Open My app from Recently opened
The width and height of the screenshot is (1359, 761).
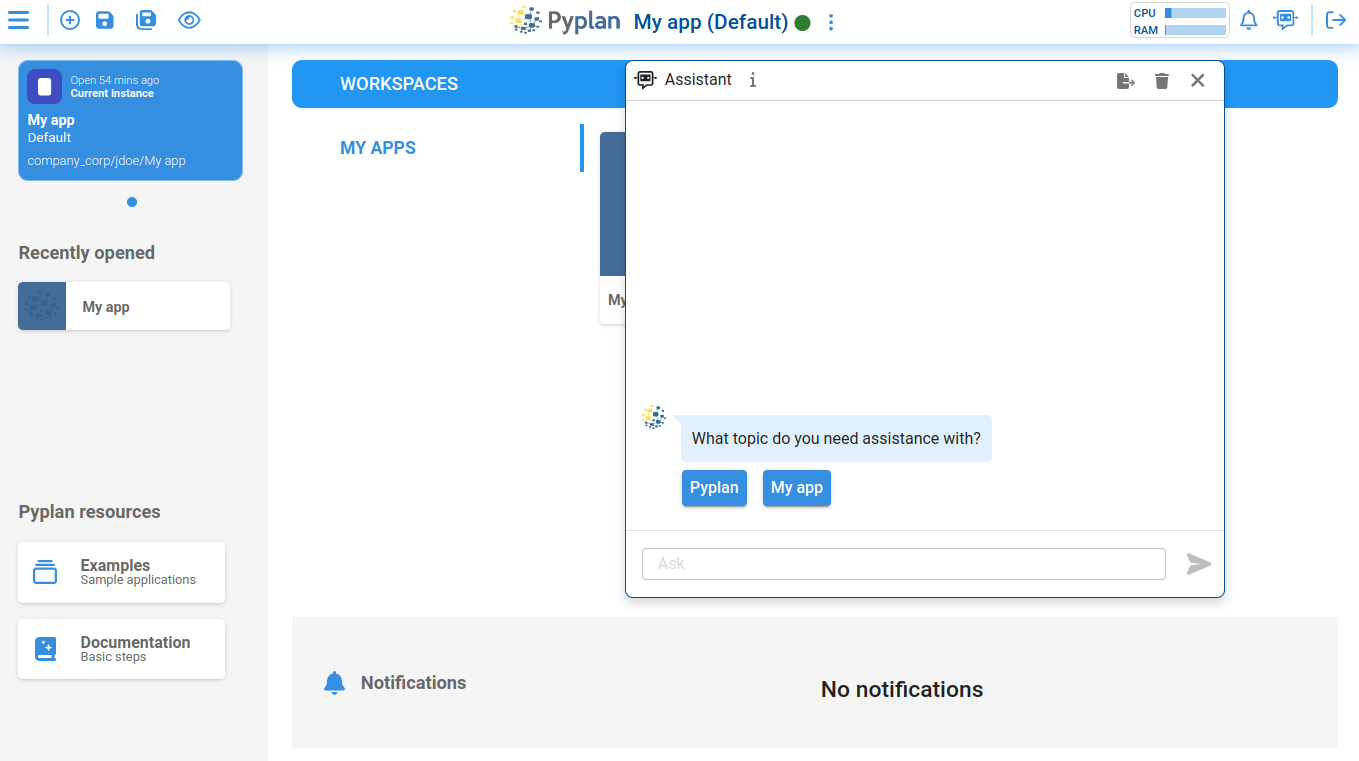124,306
